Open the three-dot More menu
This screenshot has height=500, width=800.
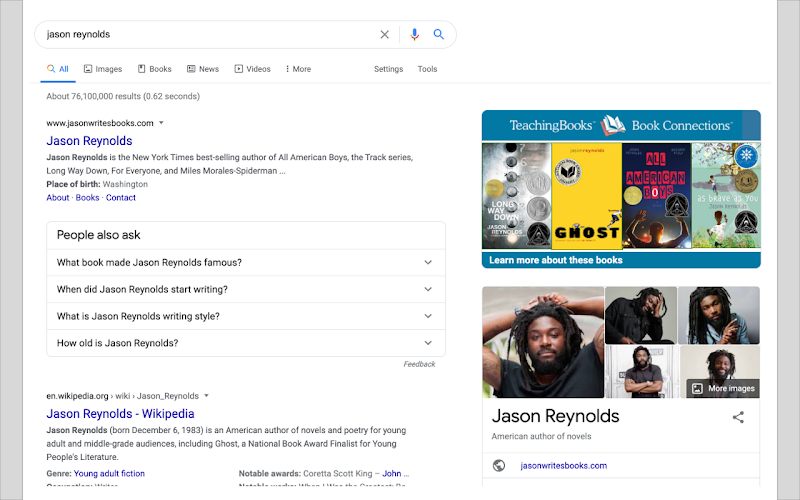(x=298, y=69)
